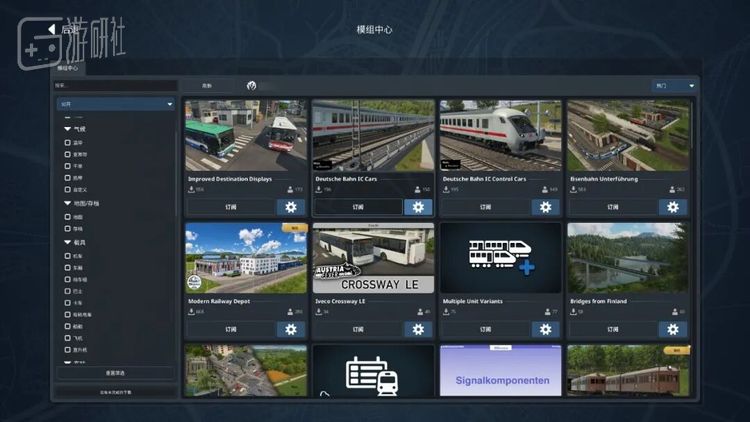Tick the 直升机 vehicle checkbox
This screenshot has height=422, width=750.
[x=67, y=350]
